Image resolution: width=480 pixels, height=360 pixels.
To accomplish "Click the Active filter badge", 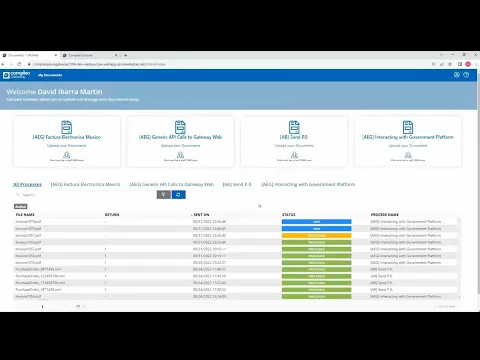I will pos(21,206).
